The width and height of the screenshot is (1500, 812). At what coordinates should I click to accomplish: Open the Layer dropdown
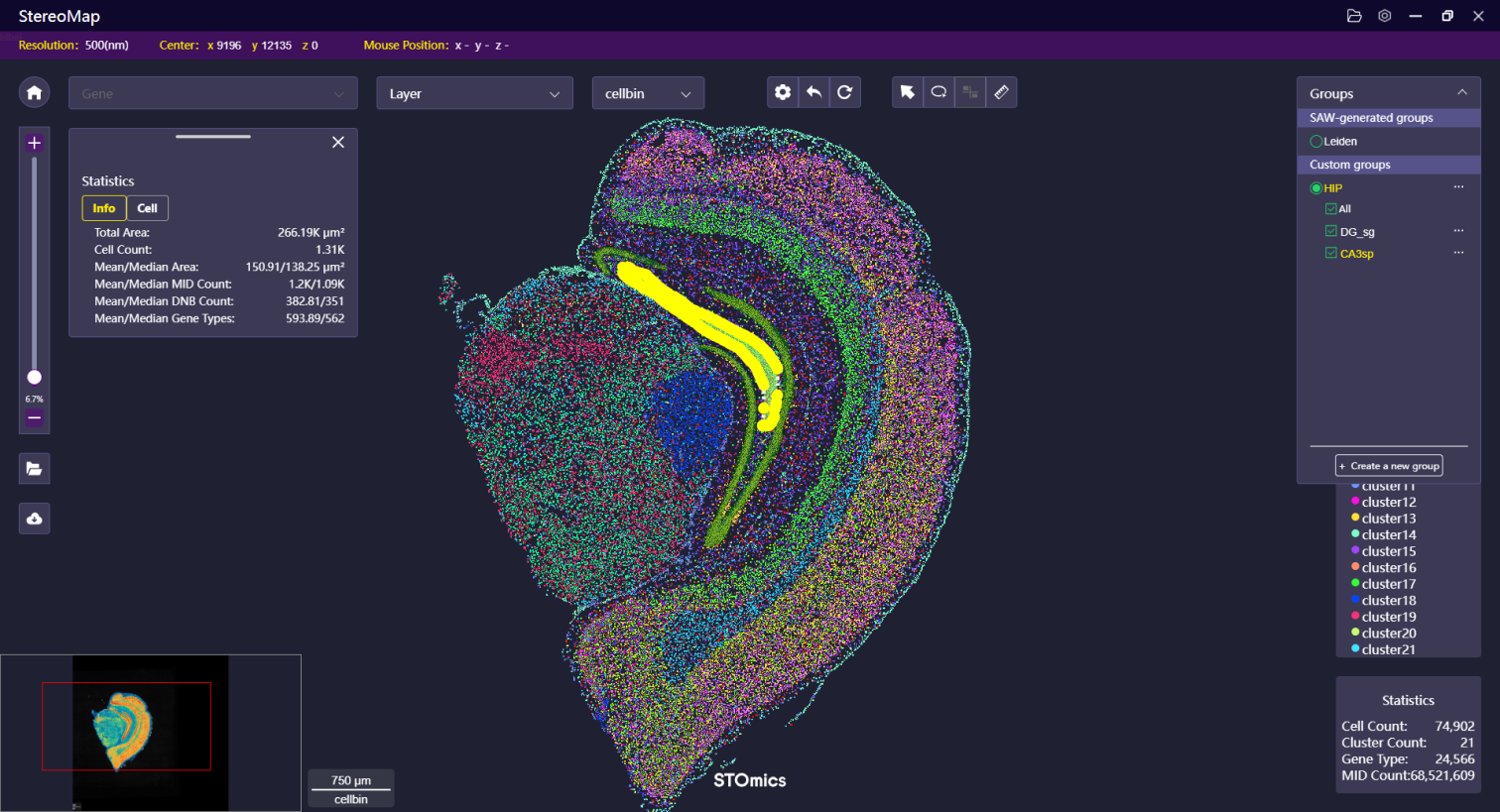pos(474,93)
